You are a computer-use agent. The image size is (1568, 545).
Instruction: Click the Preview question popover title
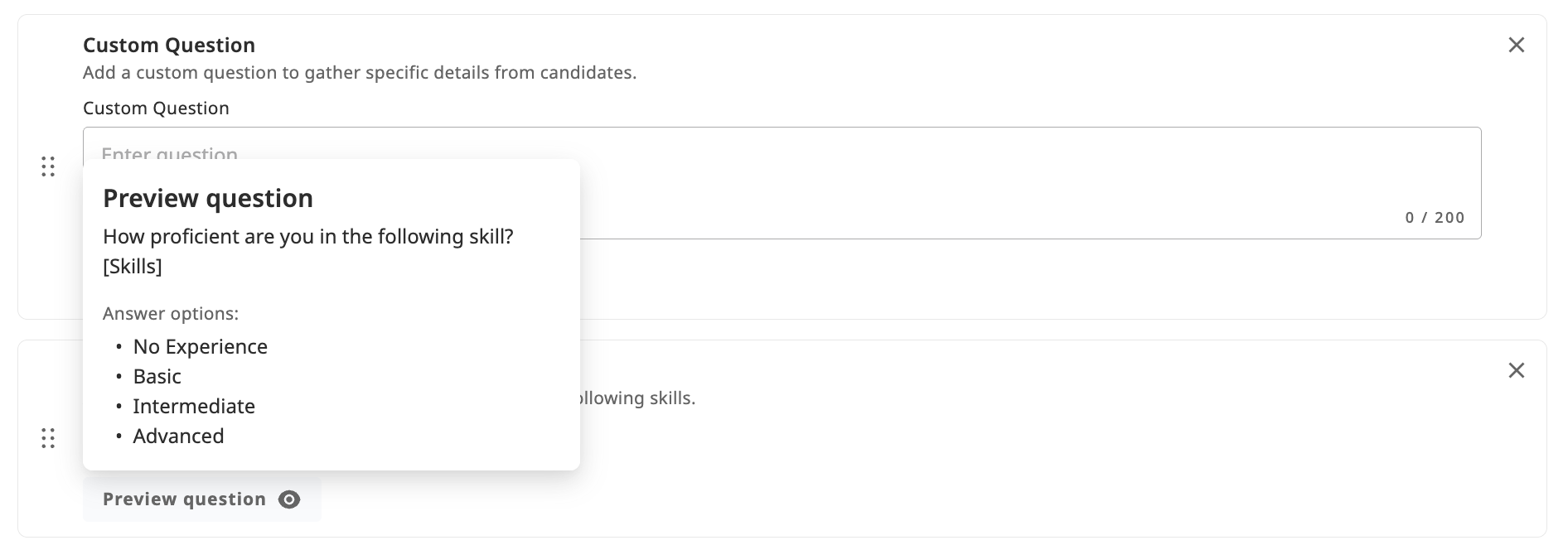208,198
